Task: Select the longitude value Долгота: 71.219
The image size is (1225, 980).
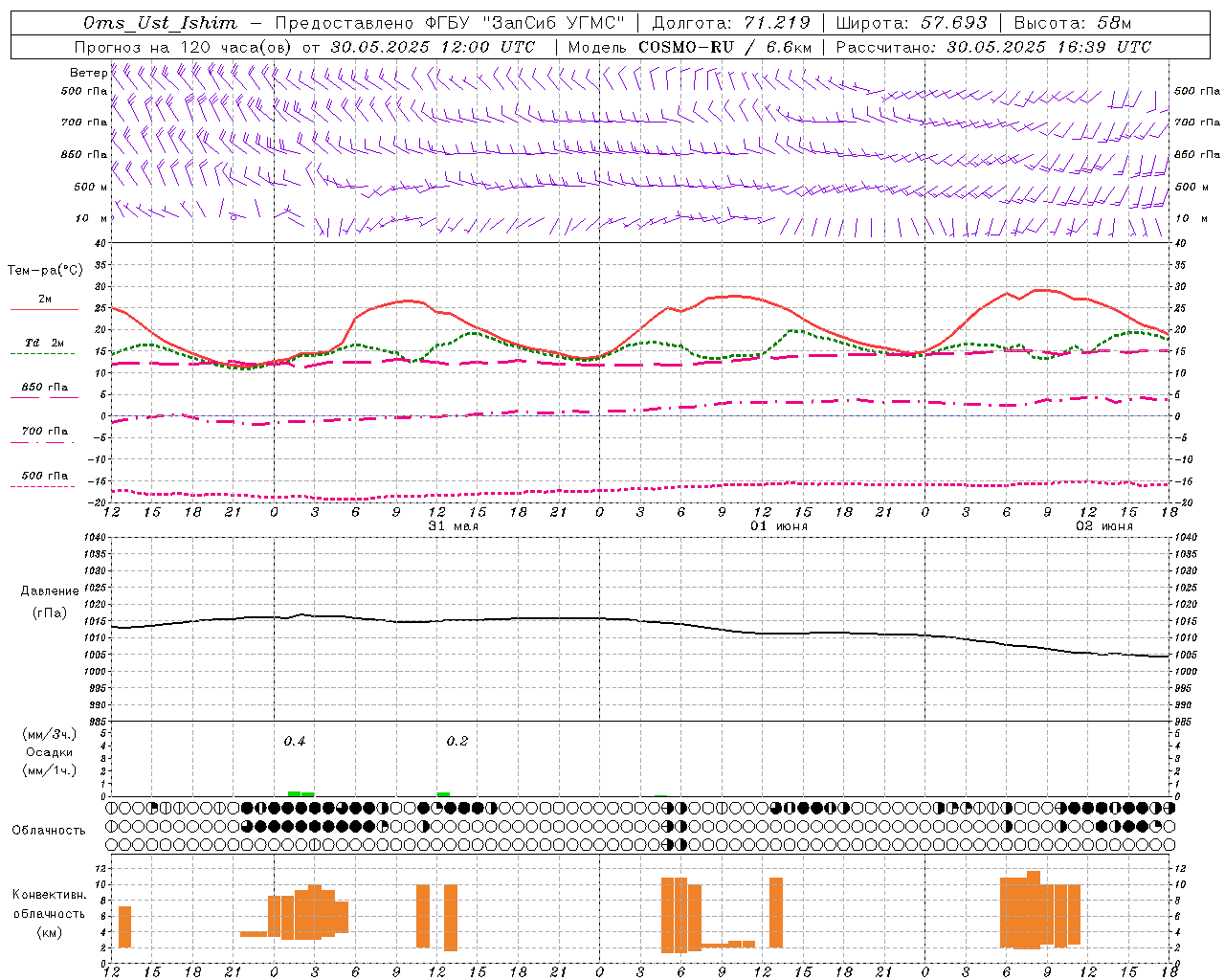Action: (x=730, y=23)
